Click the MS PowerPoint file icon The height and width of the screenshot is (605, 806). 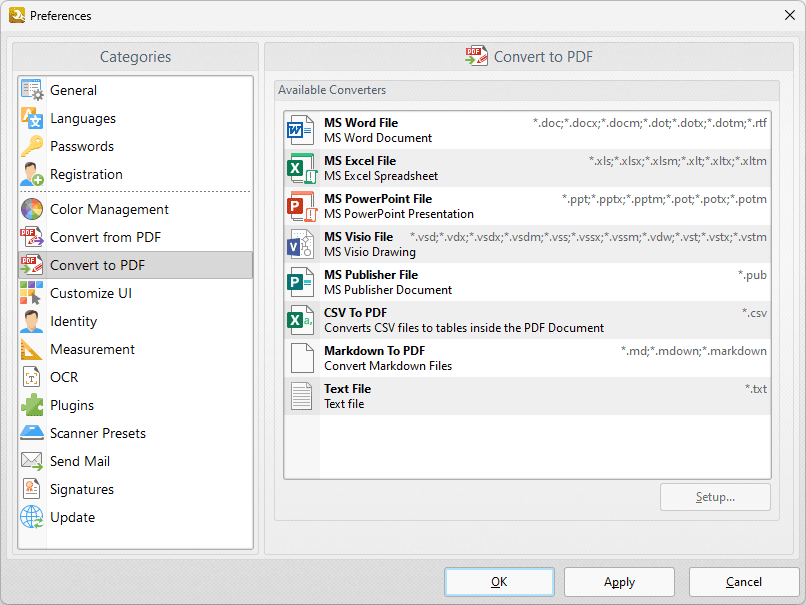[302, 206]
